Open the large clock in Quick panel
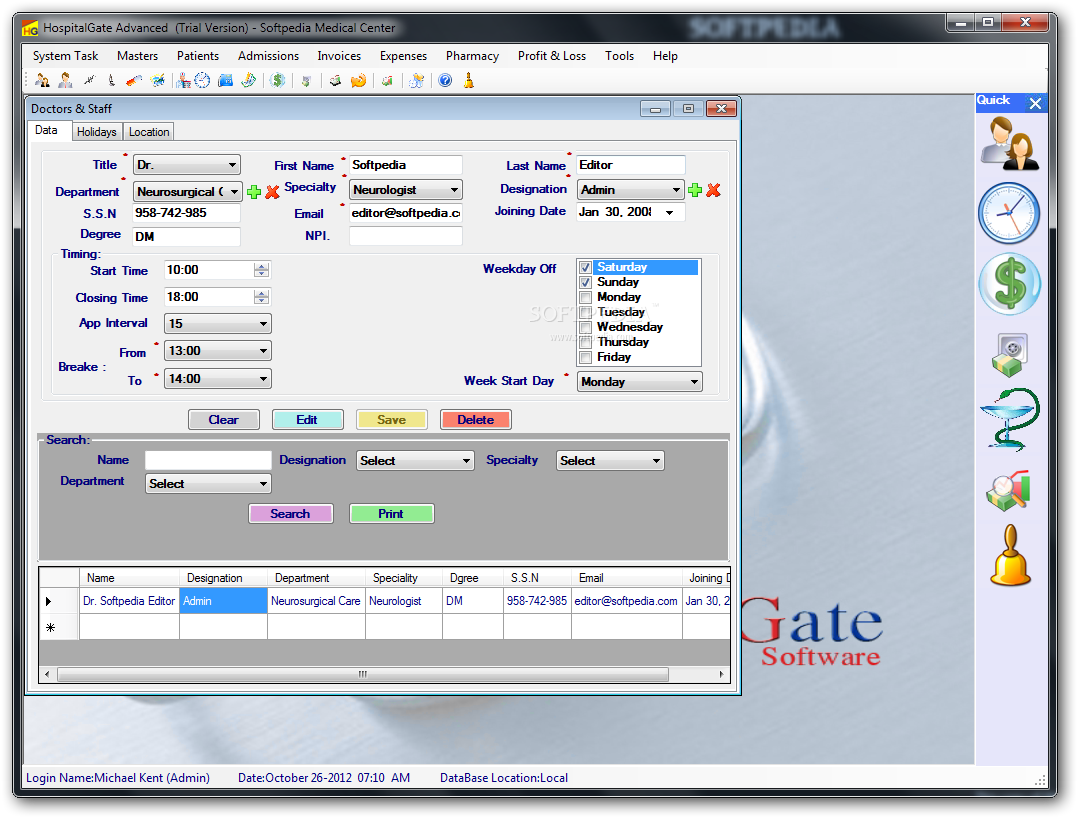The height and width of the screenshot is (818, 1078). coord(1009,212)
